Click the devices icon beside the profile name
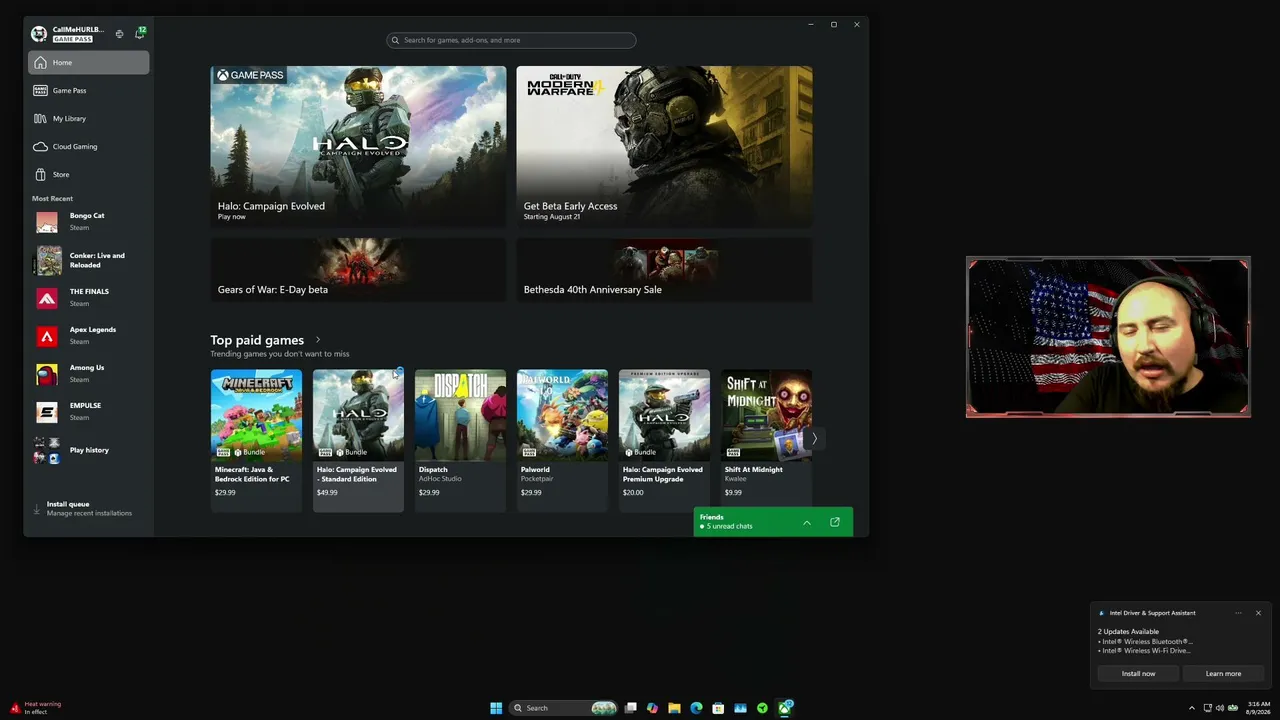The width and height of the screenshot is (1280, 720). (119, 34)
